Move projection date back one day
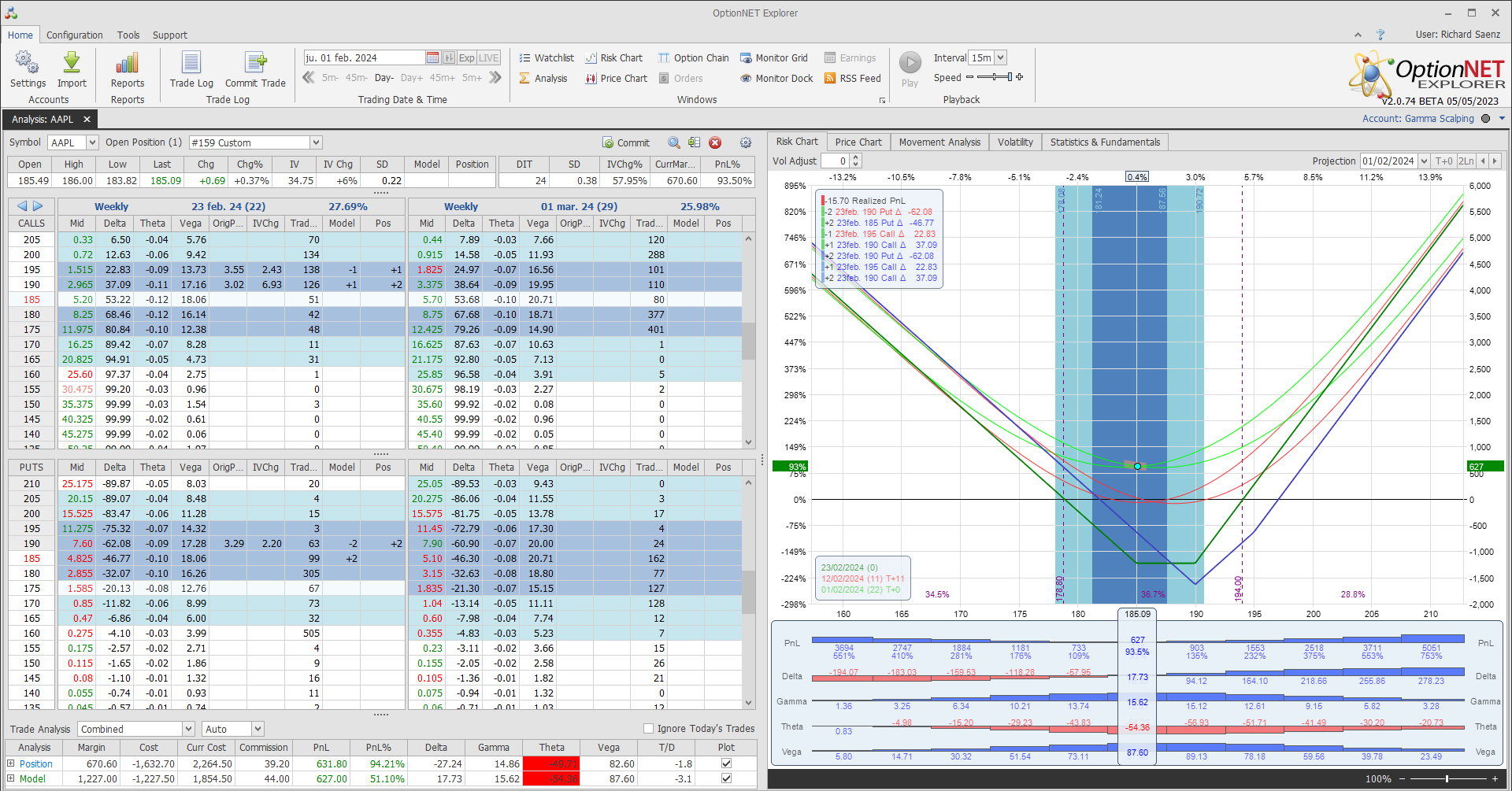 1483,161
